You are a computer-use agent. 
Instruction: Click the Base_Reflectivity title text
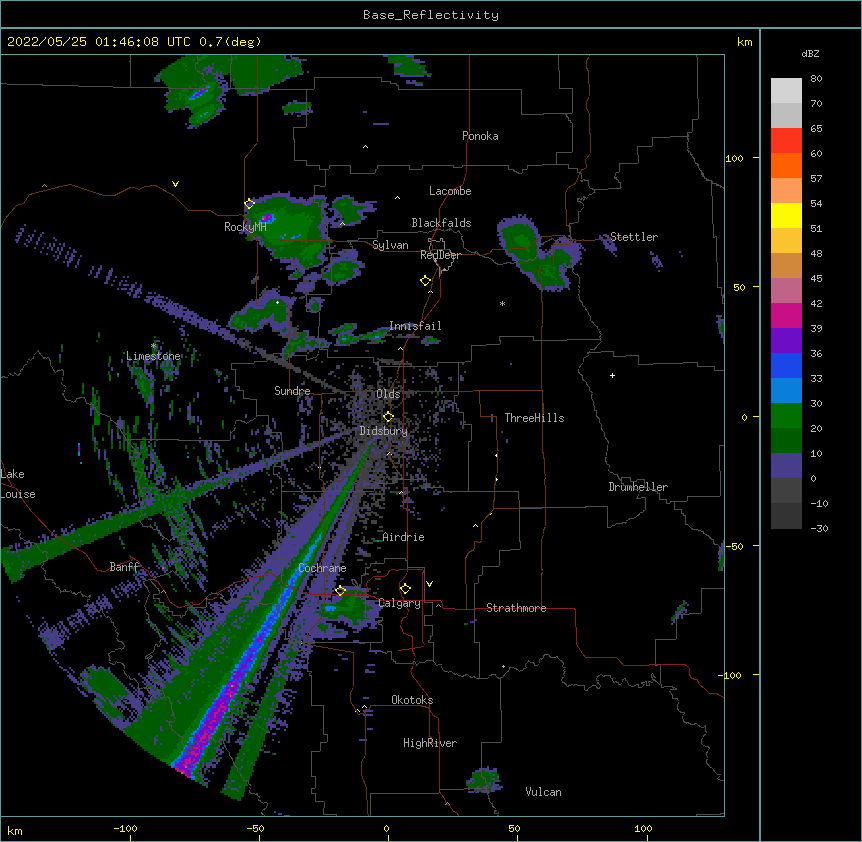click(431, 15)
